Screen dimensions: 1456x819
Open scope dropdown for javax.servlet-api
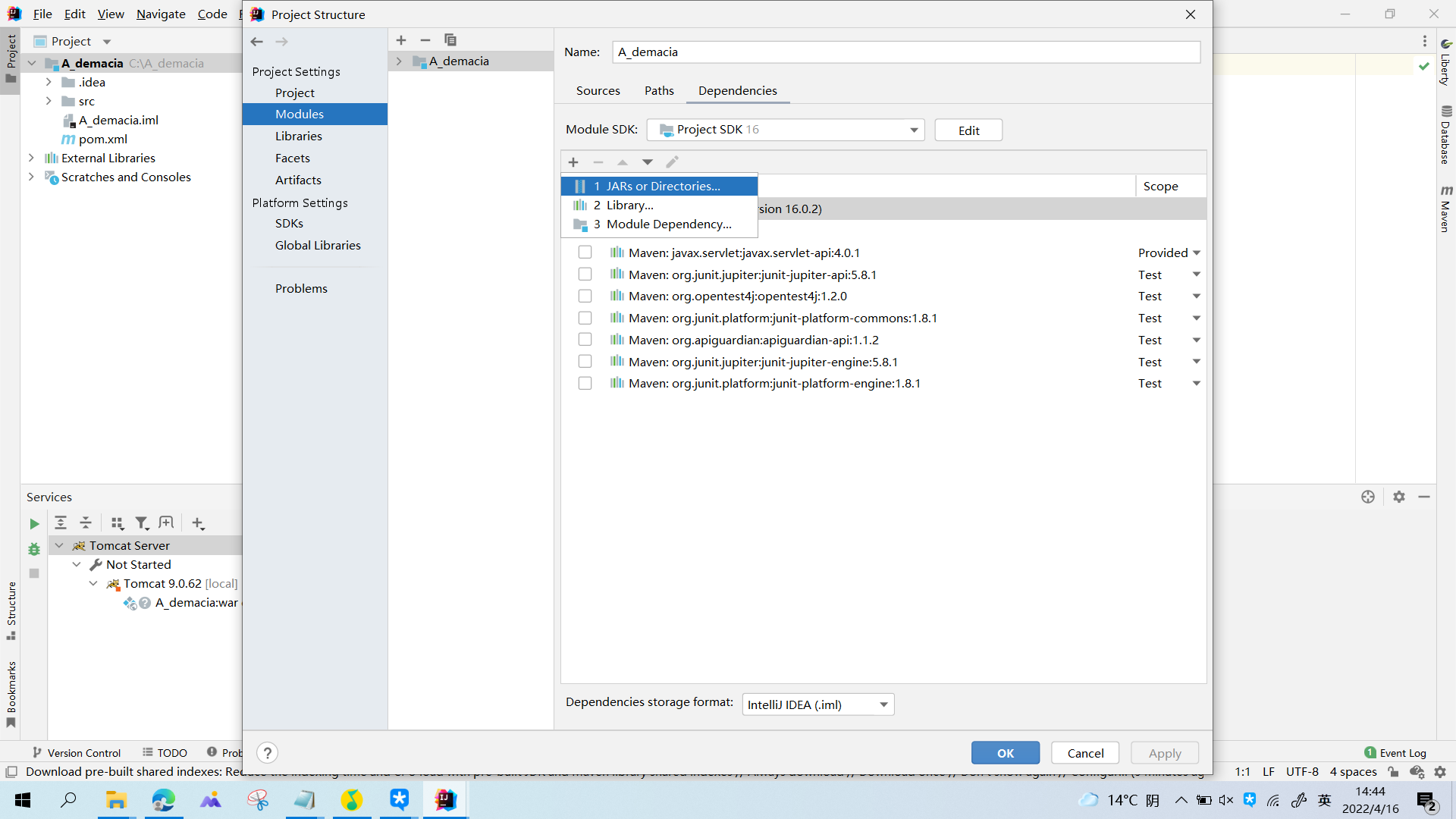point(1197,253)
